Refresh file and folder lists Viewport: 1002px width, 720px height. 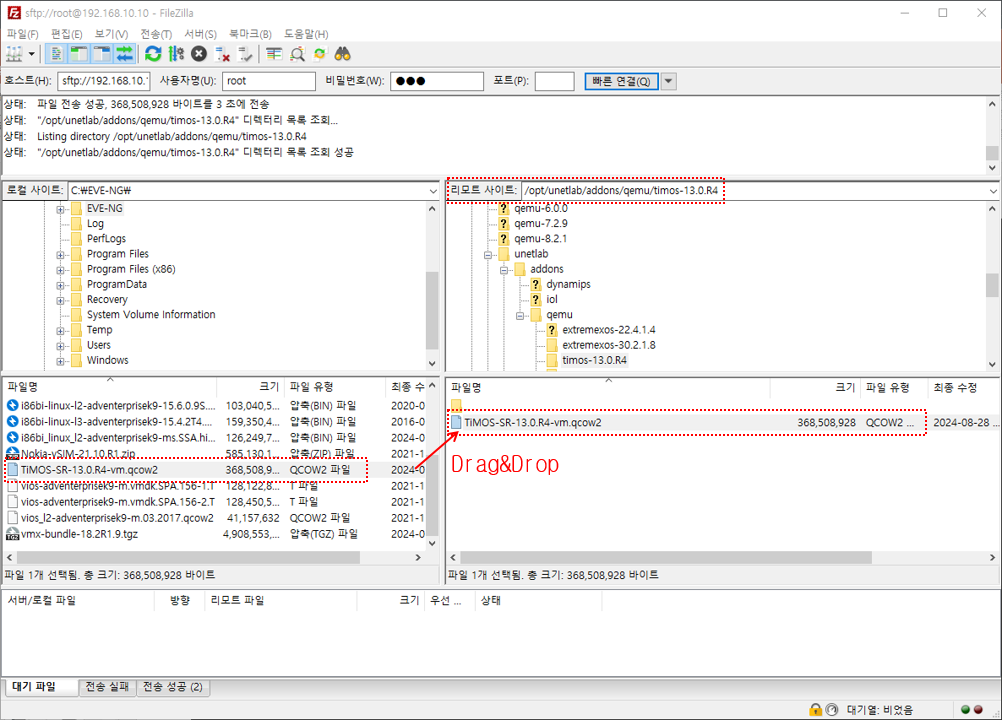point(153,54)
